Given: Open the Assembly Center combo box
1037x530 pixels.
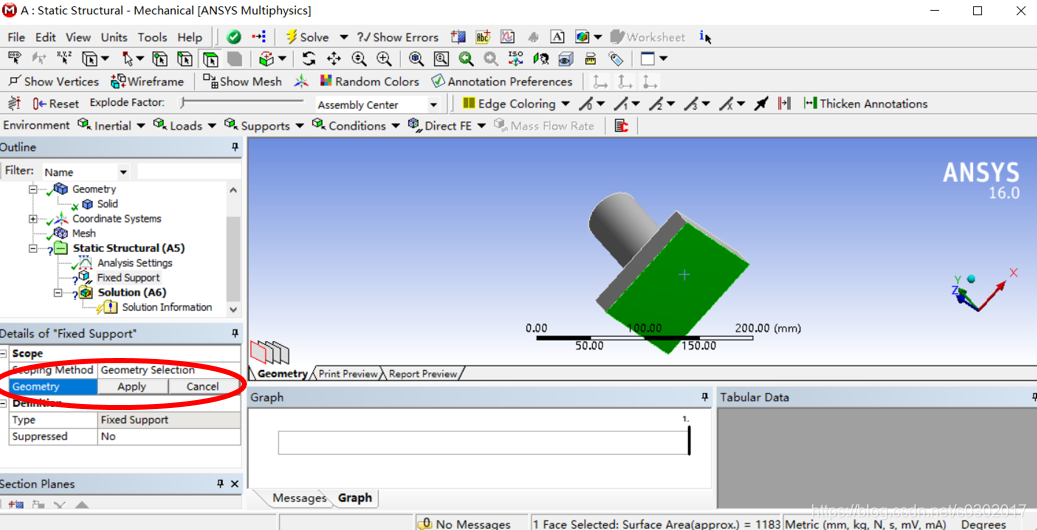Looking at the screenshot, I should (x=377, y=105).
